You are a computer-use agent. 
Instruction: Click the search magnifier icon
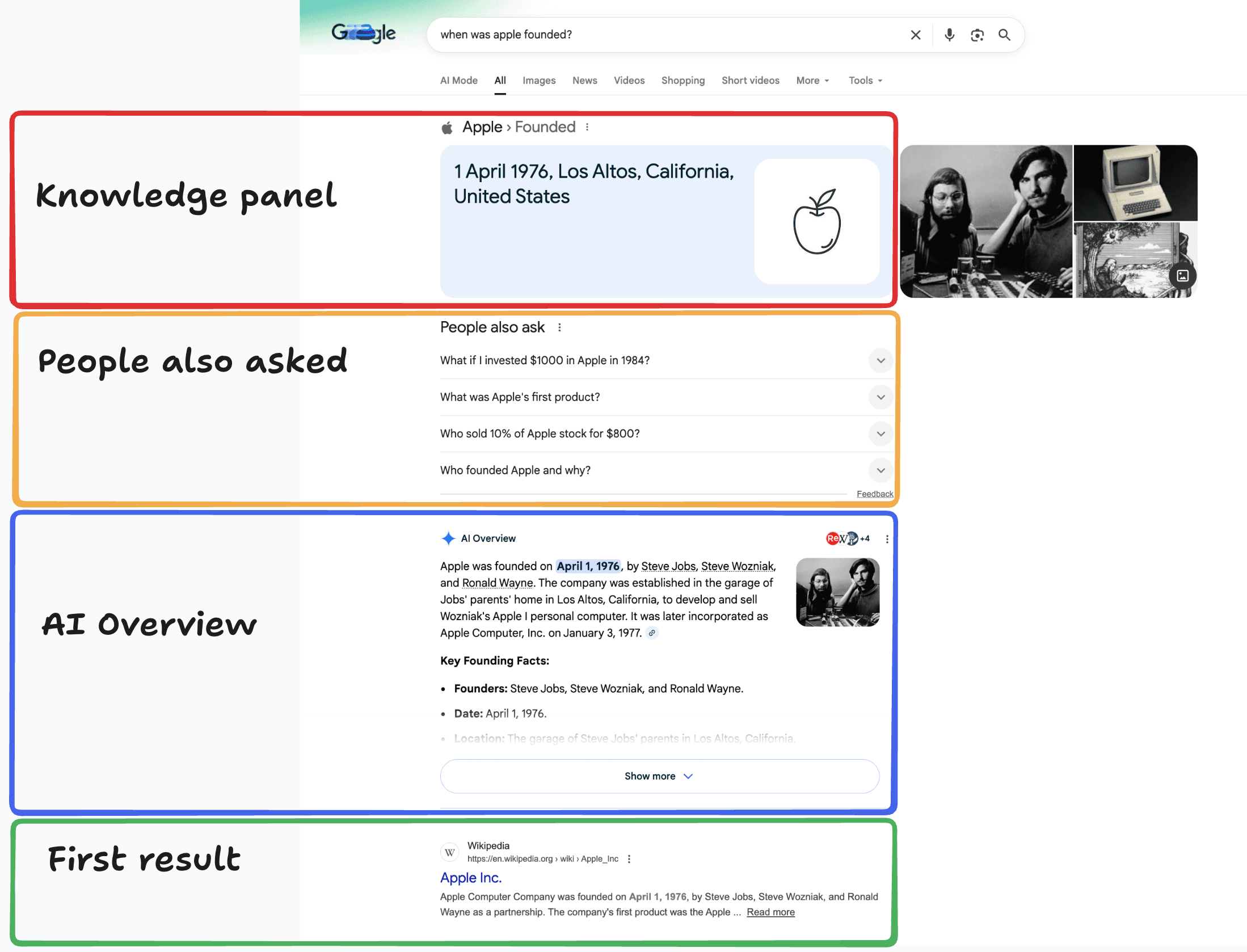pyautogui.click(x=1004, y=35)
